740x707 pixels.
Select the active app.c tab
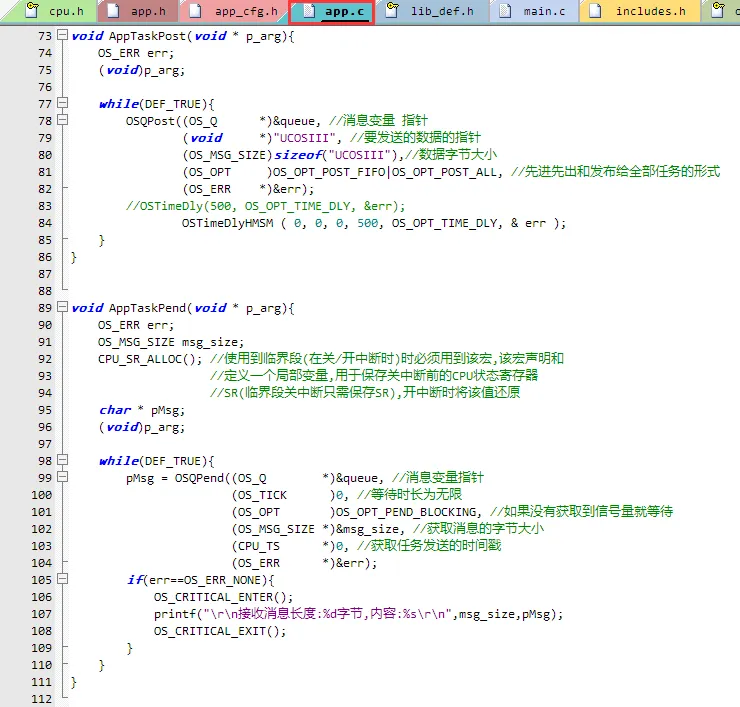point(342,12)
